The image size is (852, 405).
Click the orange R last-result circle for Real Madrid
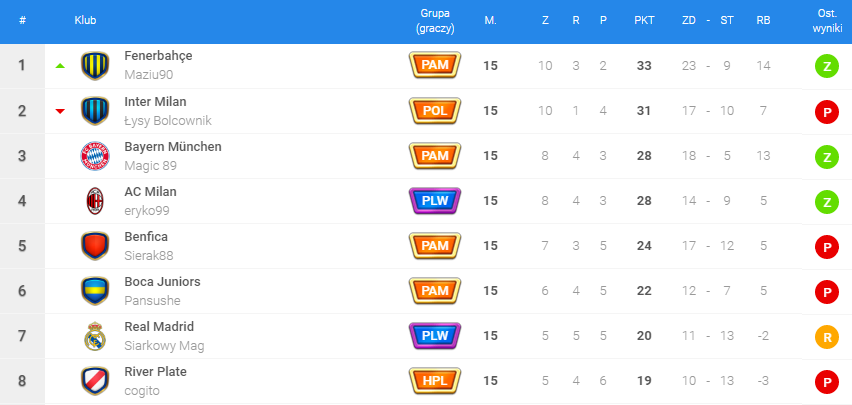point(826,336)
